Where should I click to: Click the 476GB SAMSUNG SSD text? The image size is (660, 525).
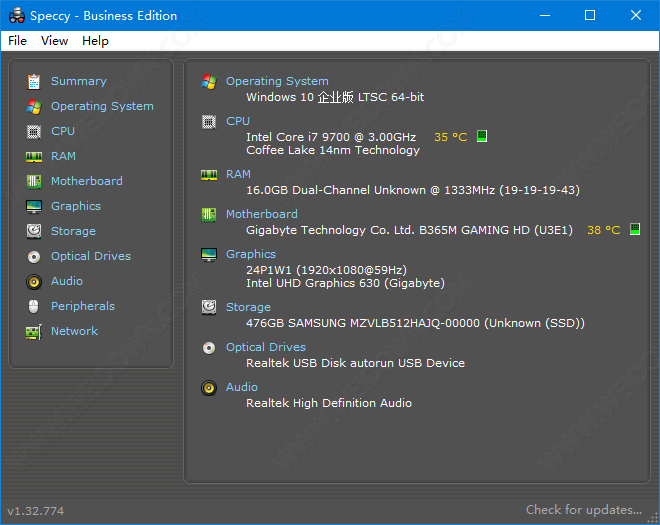[x=415, y=323]
